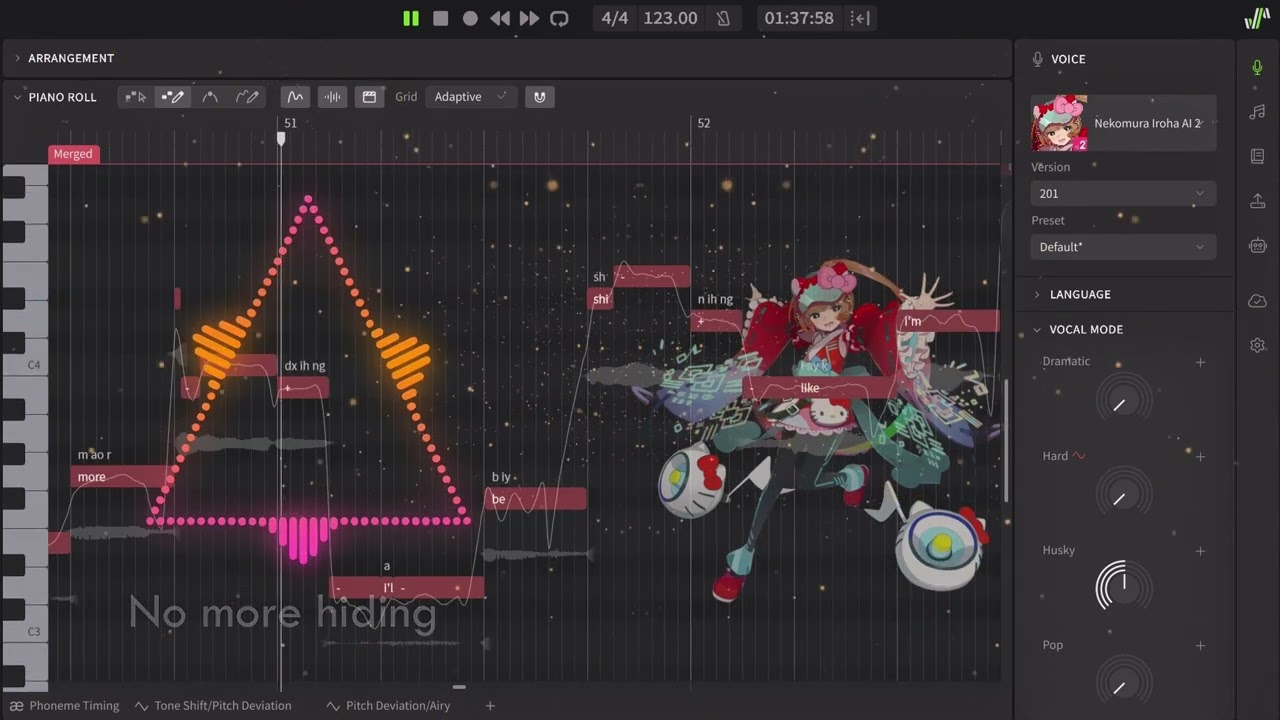Click the Hard automation curve icon
The height and width of the screenshot is (720, 1280).
(x=1079, y=456)
